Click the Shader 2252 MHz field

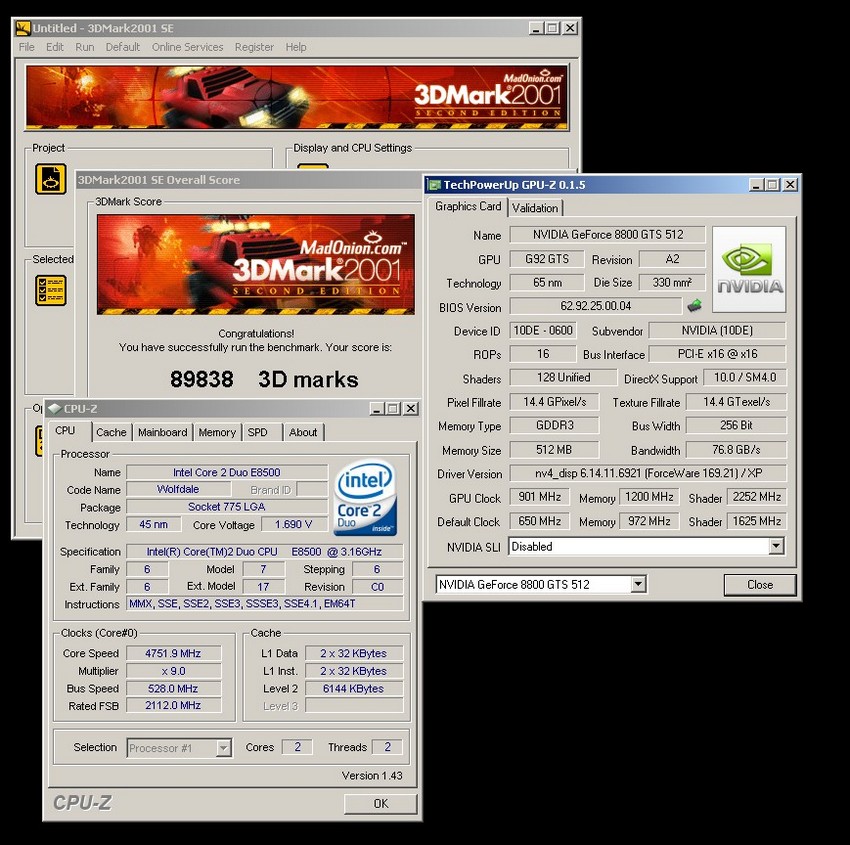[x=757, y=497]
